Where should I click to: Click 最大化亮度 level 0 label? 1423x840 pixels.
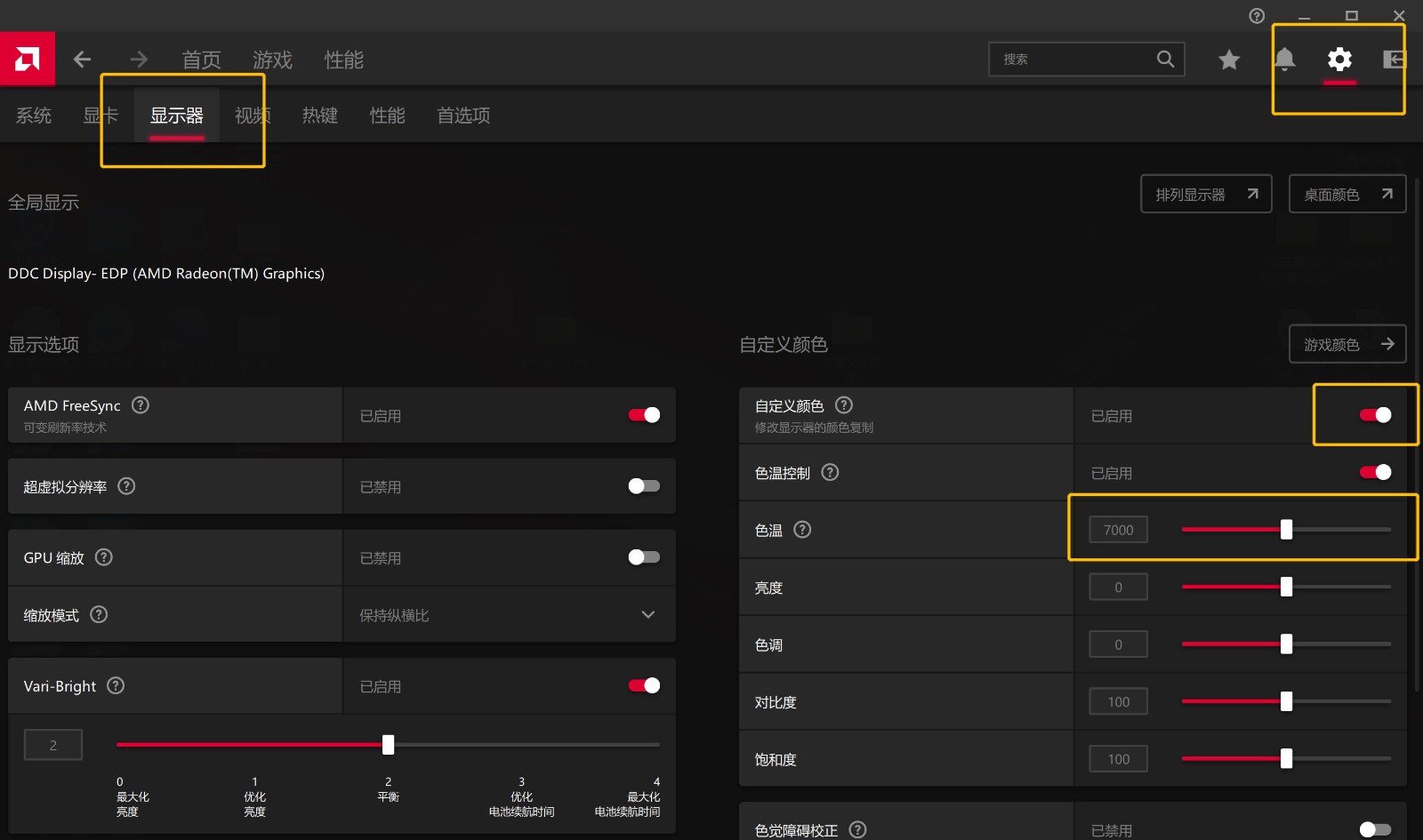coord(133,796)
